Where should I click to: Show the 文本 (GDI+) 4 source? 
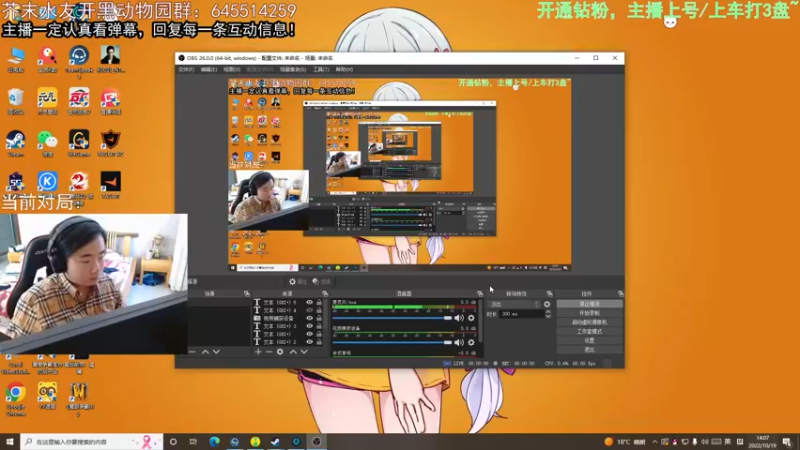tap(309, 310)
